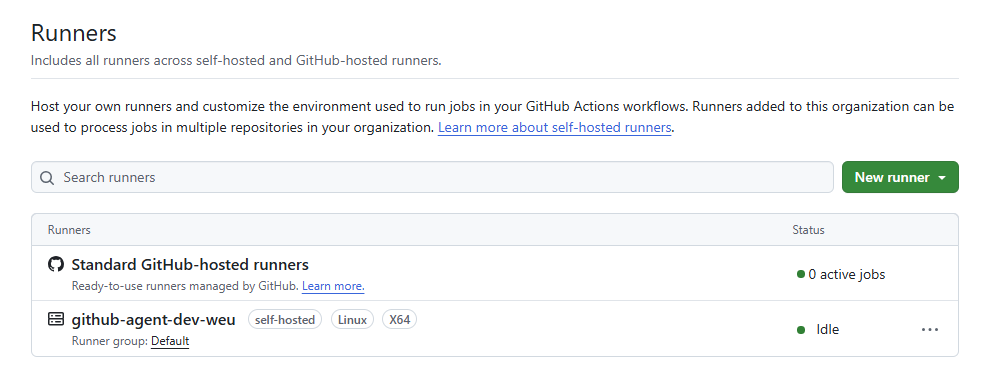The image size is (1001, 389).
Task: Click the green Idle status dot
Action: [801, 330]
